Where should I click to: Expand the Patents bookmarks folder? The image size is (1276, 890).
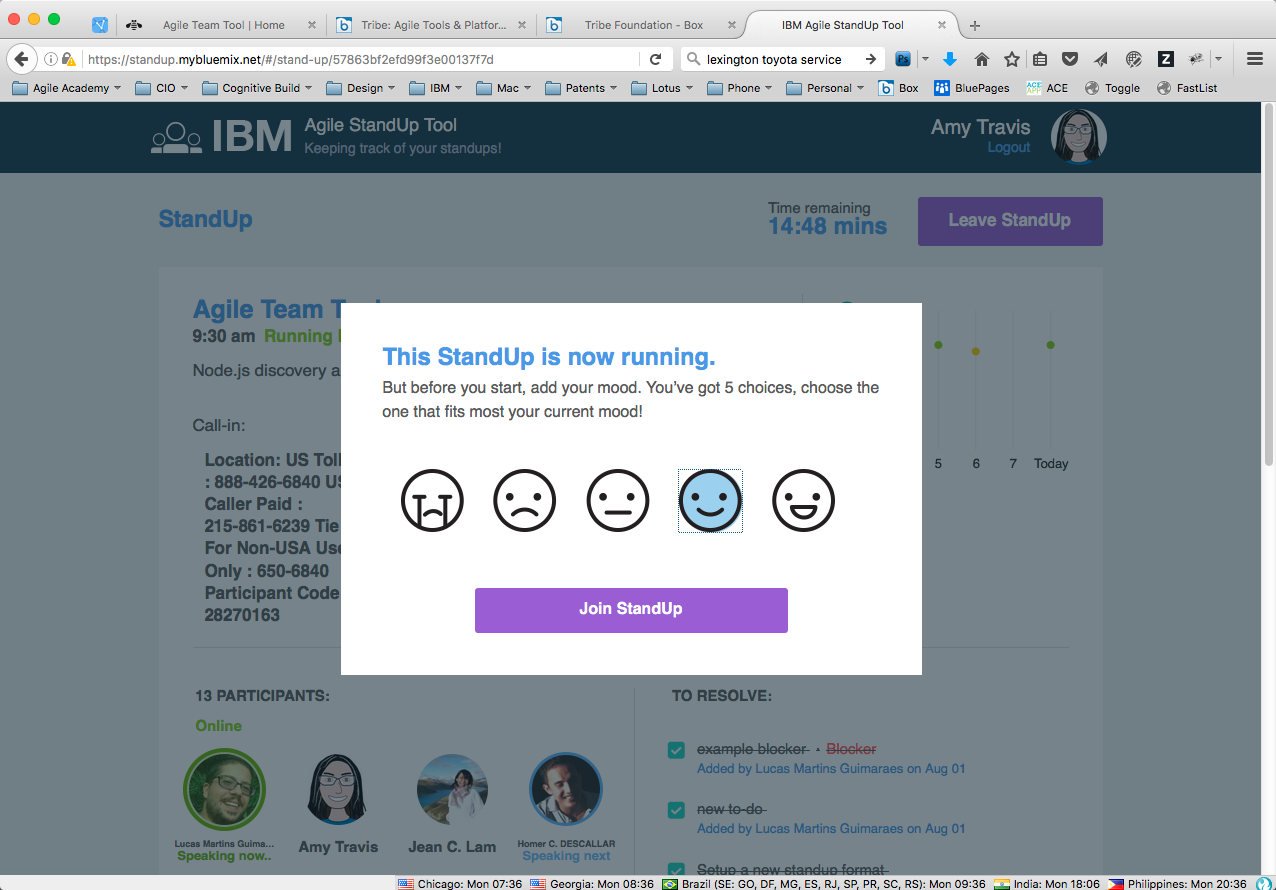tap(581, 88)
